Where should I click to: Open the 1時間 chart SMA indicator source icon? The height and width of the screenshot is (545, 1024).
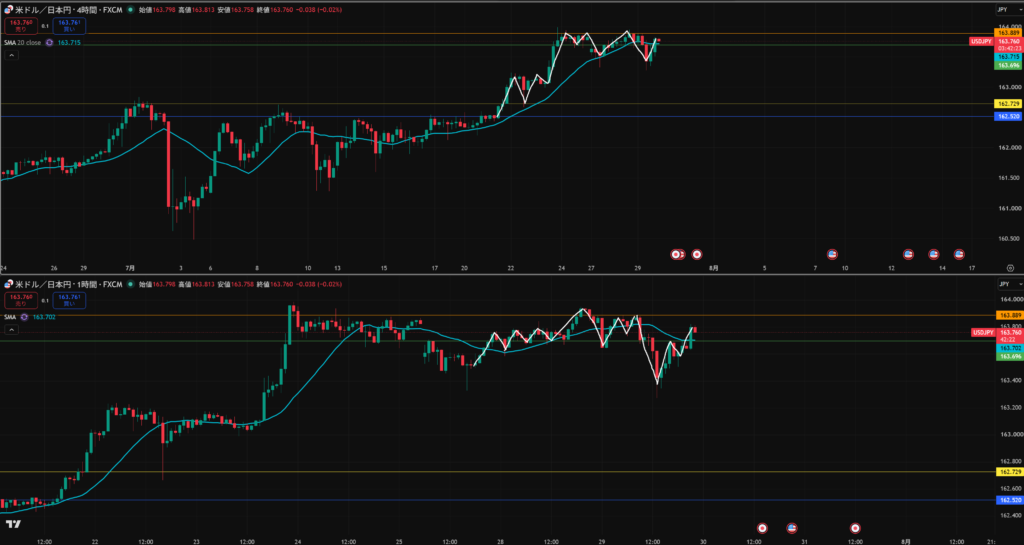click(24, 317)
